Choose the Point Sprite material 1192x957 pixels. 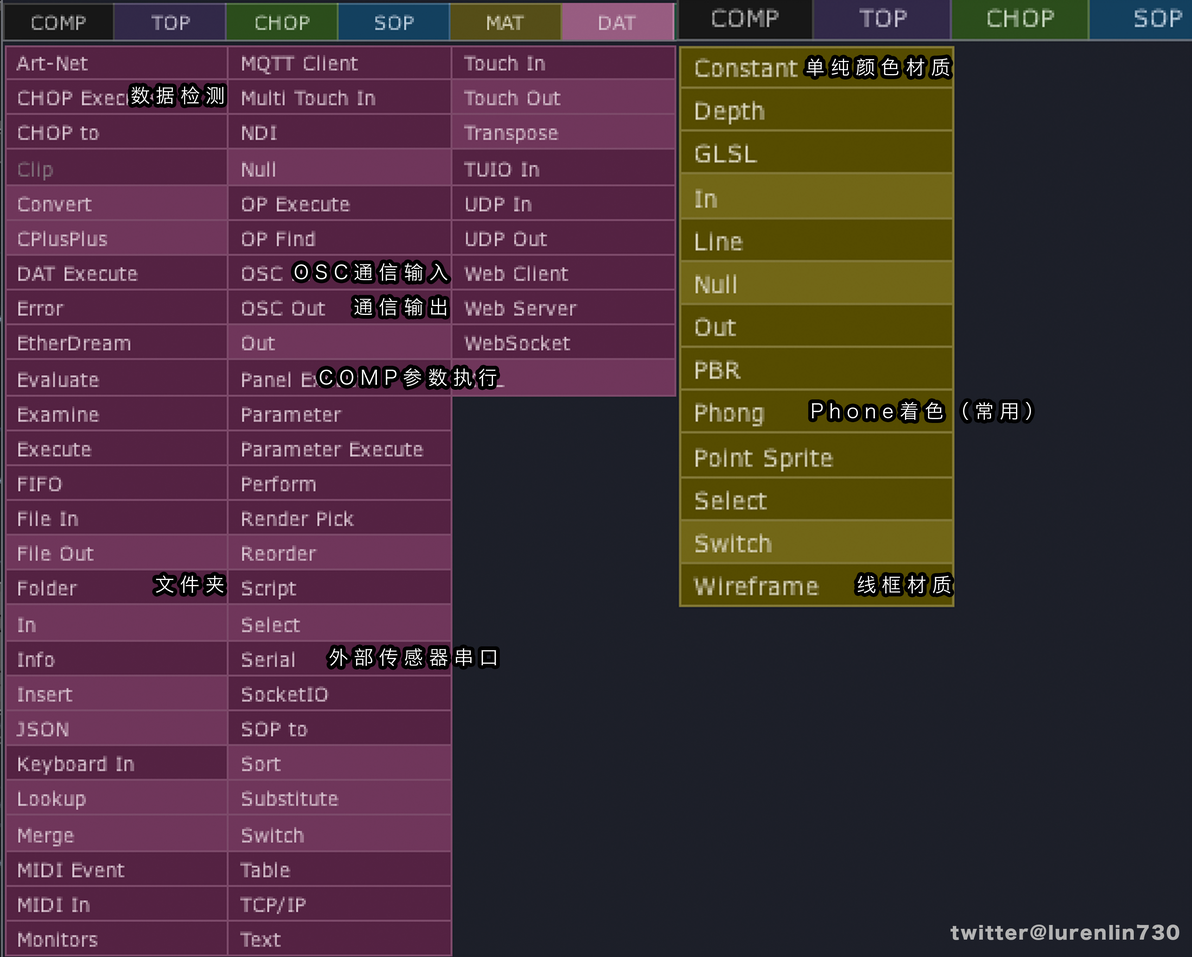tap(763, 459)
